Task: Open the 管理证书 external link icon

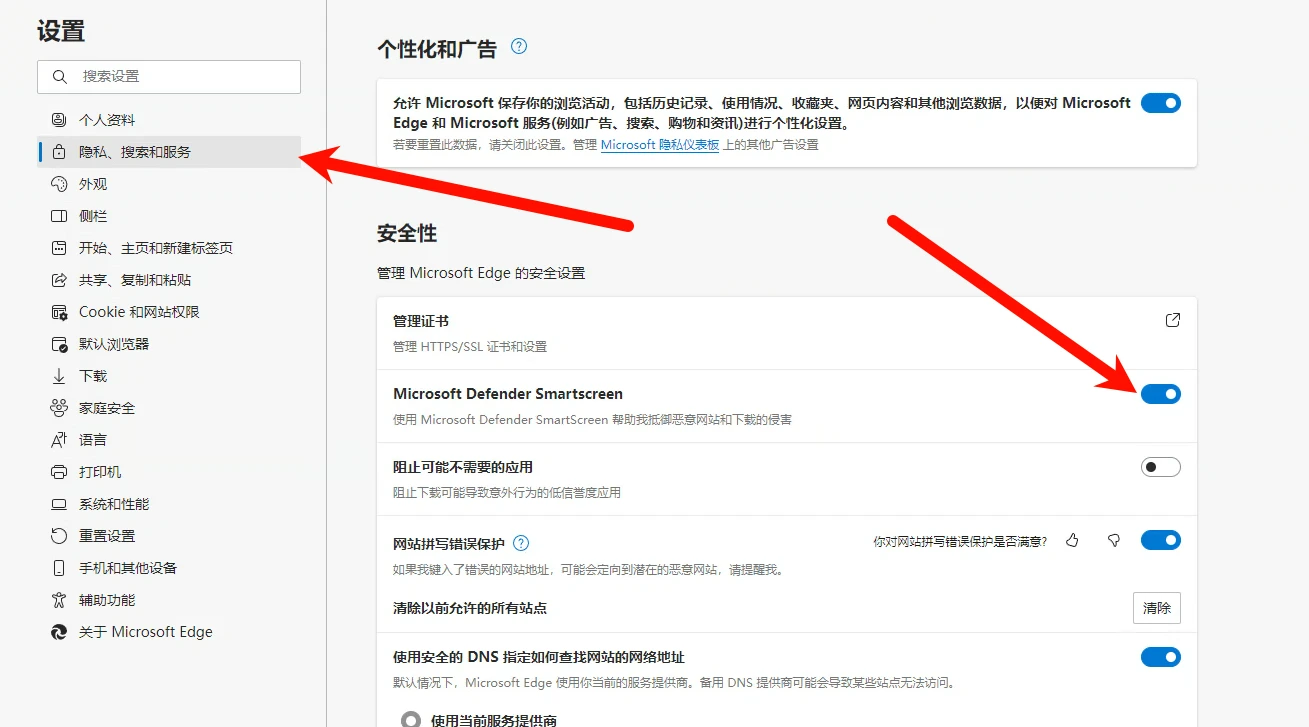Action: pyautogui.click(x=1173, y=320)
